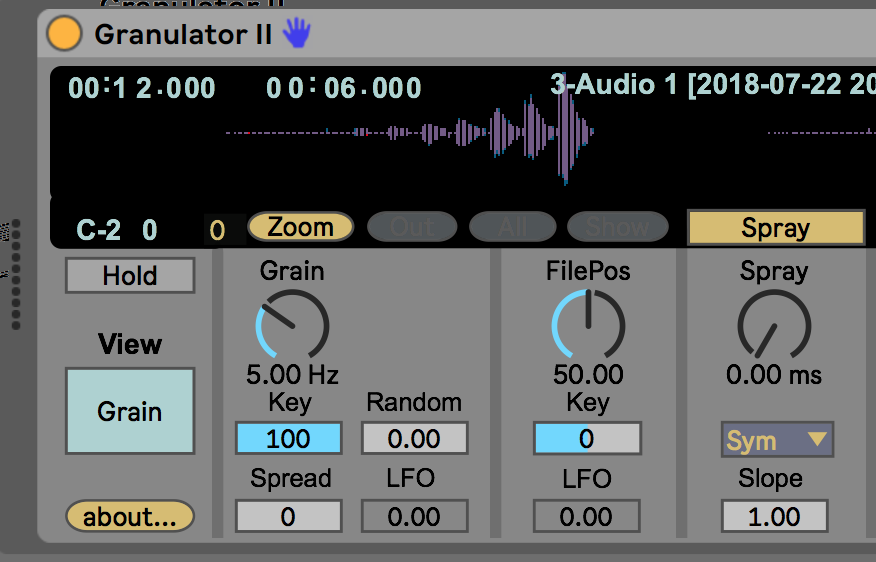
Task: Click the Slope value field showing 1.00
Action: click(x=774, y=516)
